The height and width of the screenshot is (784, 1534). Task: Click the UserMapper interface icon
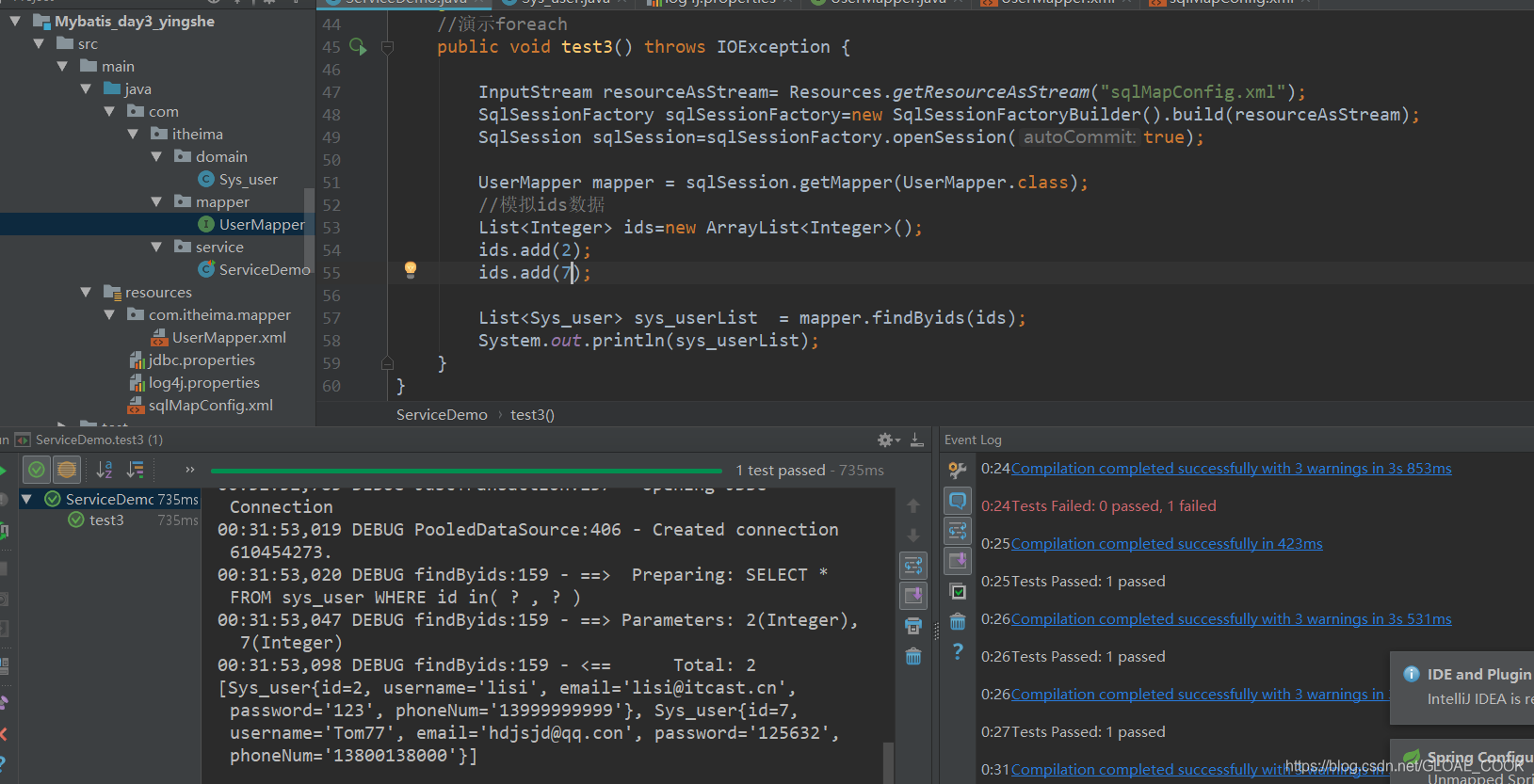point(206,224)
